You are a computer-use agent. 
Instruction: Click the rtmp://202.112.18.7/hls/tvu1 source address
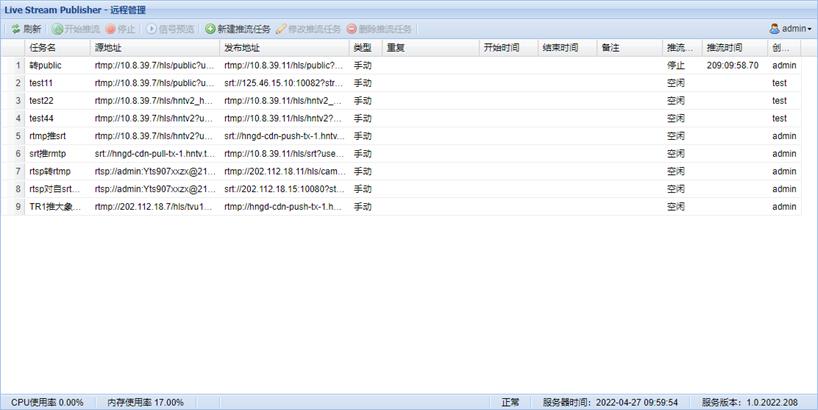[x=154, y=207]
